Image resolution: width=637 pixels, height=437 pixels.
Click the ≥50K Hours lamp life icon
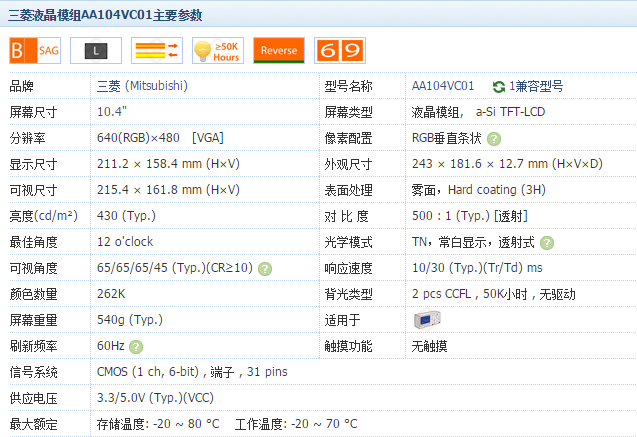pyautogui.click(x=218, y=50)
